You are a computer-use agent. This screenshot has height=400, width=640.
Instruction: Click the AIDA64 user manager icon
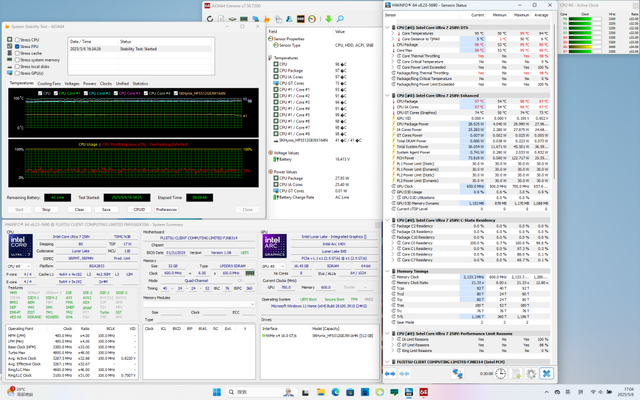289,19
